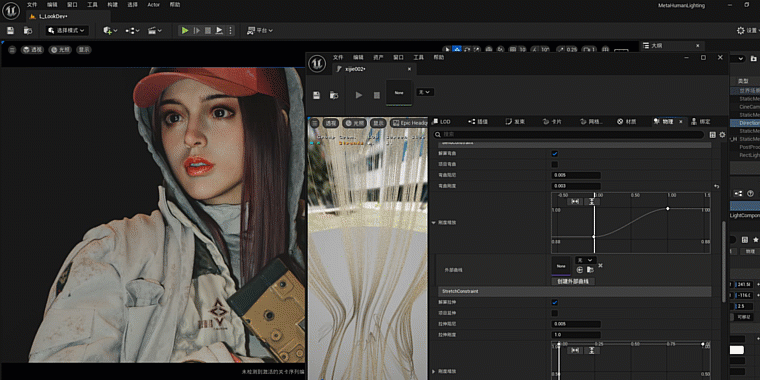This screenshot has width=760, height=380.
Task: Switch to the 插值 interpolation tab
Action: (477, 122)
